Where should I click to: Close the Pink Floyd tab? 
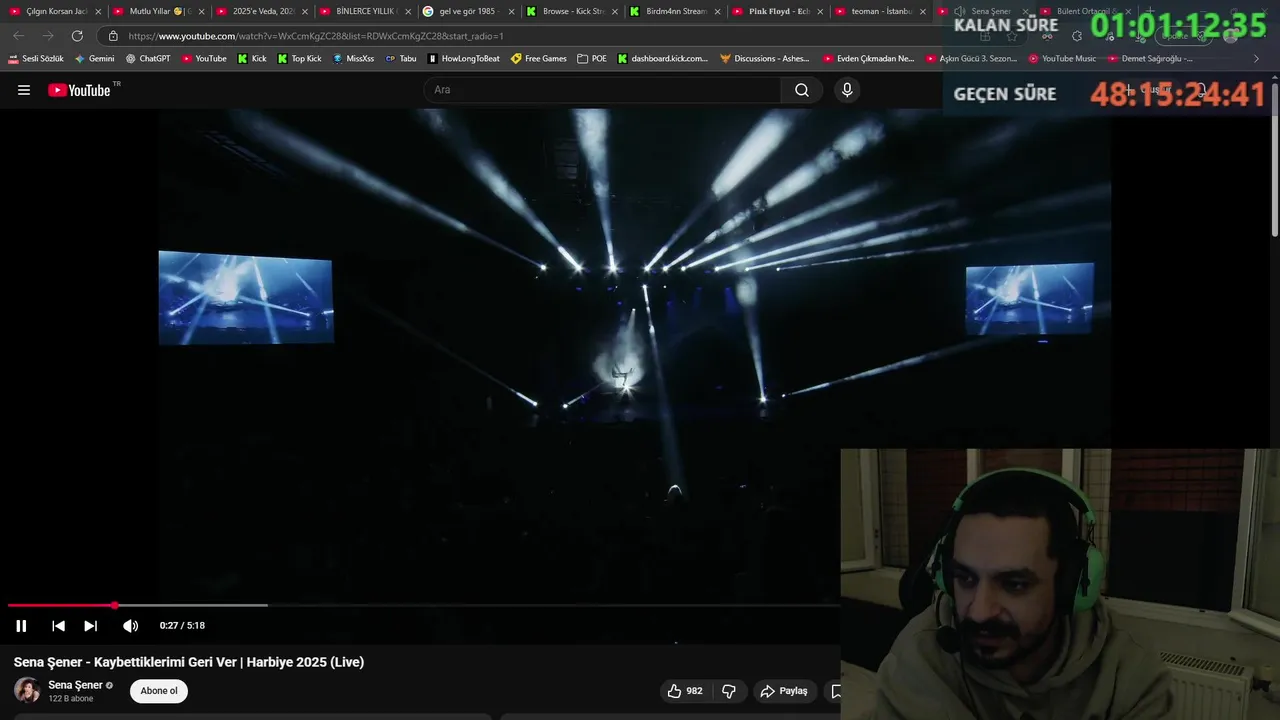(821, 12)
